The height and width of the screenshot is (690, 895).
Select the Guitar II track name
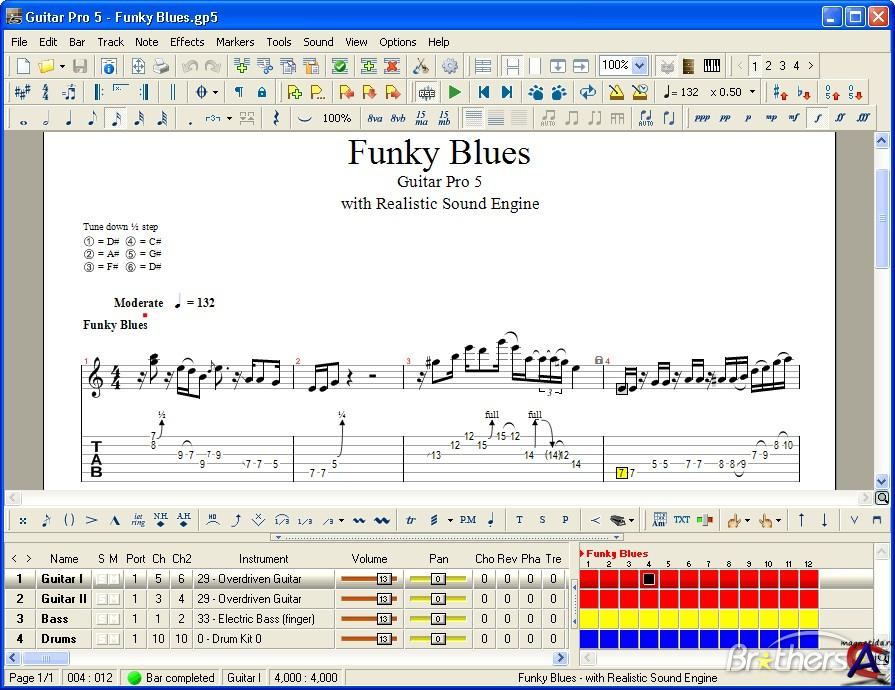(64, 599)
